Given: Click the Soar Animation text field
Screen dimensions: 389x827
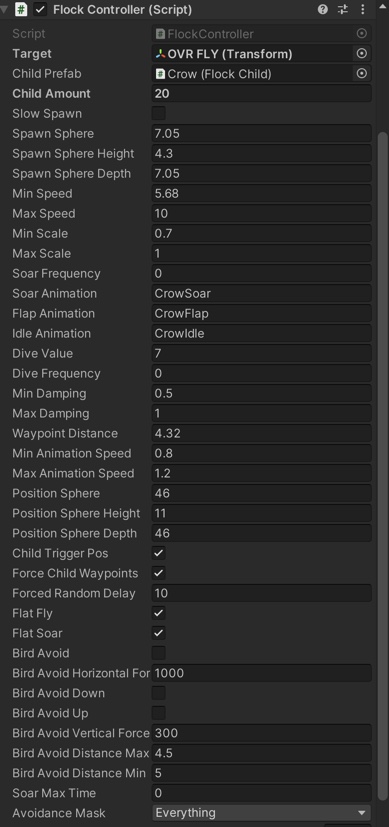Looking at the screenshot, I should coord(261,293).
